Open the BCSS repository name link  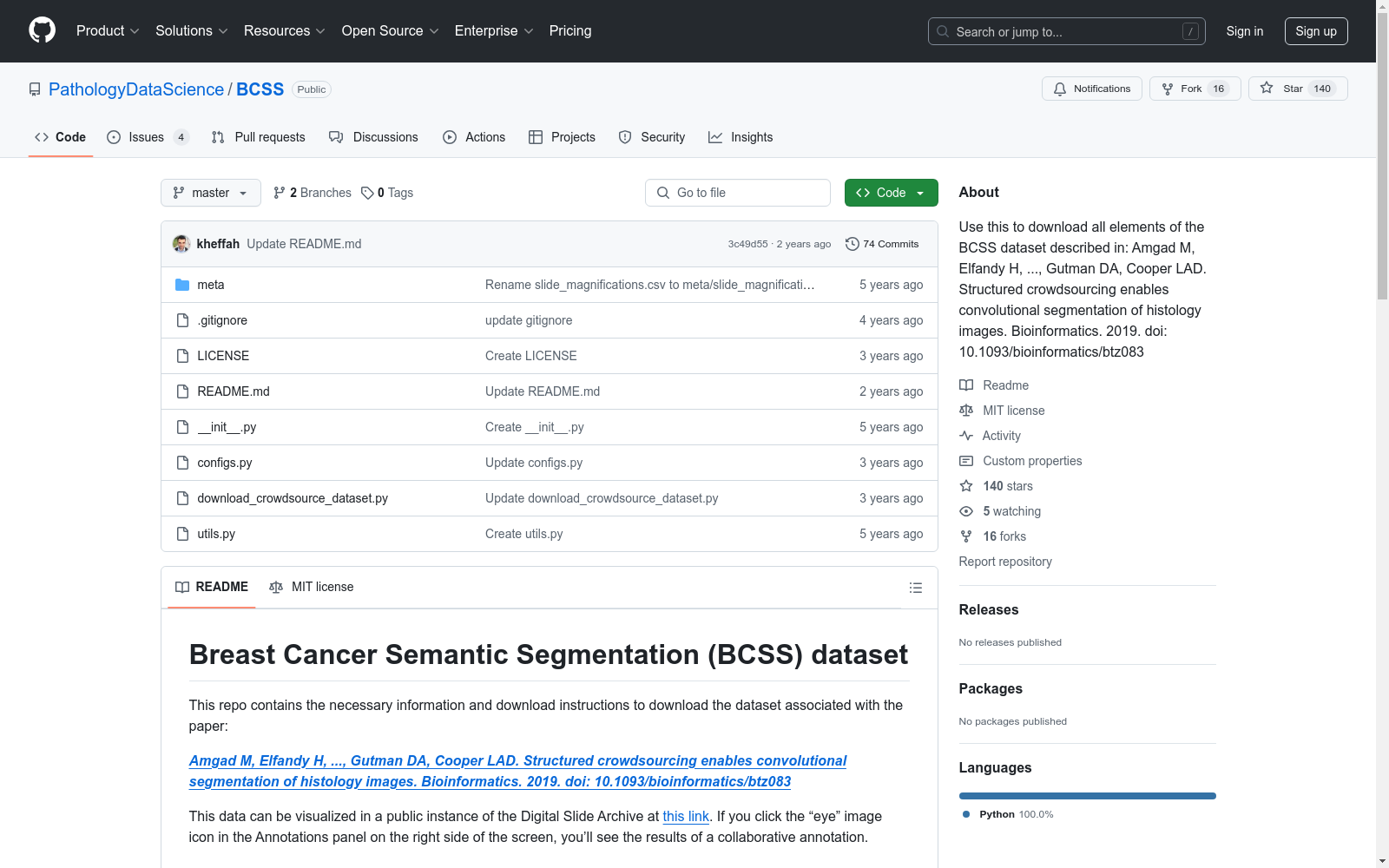click(x=260, y=89)
